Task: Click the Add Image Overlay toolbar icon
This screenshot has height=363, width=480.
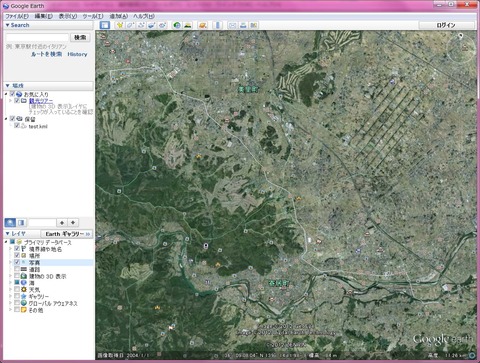Action: tap(152, 25)
